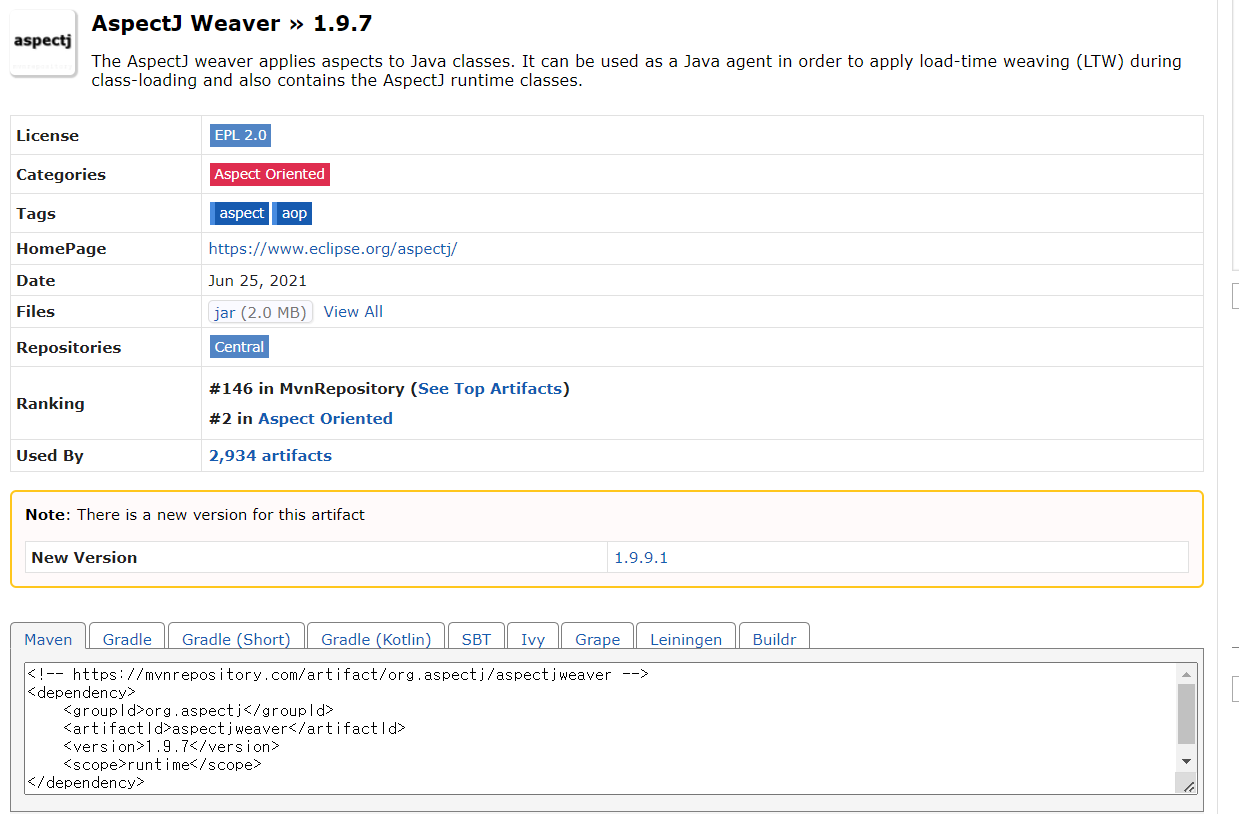This screenshot has width=1239, height=814.
Task: Click the Repositories row label
Action: [x=68, y=347]
